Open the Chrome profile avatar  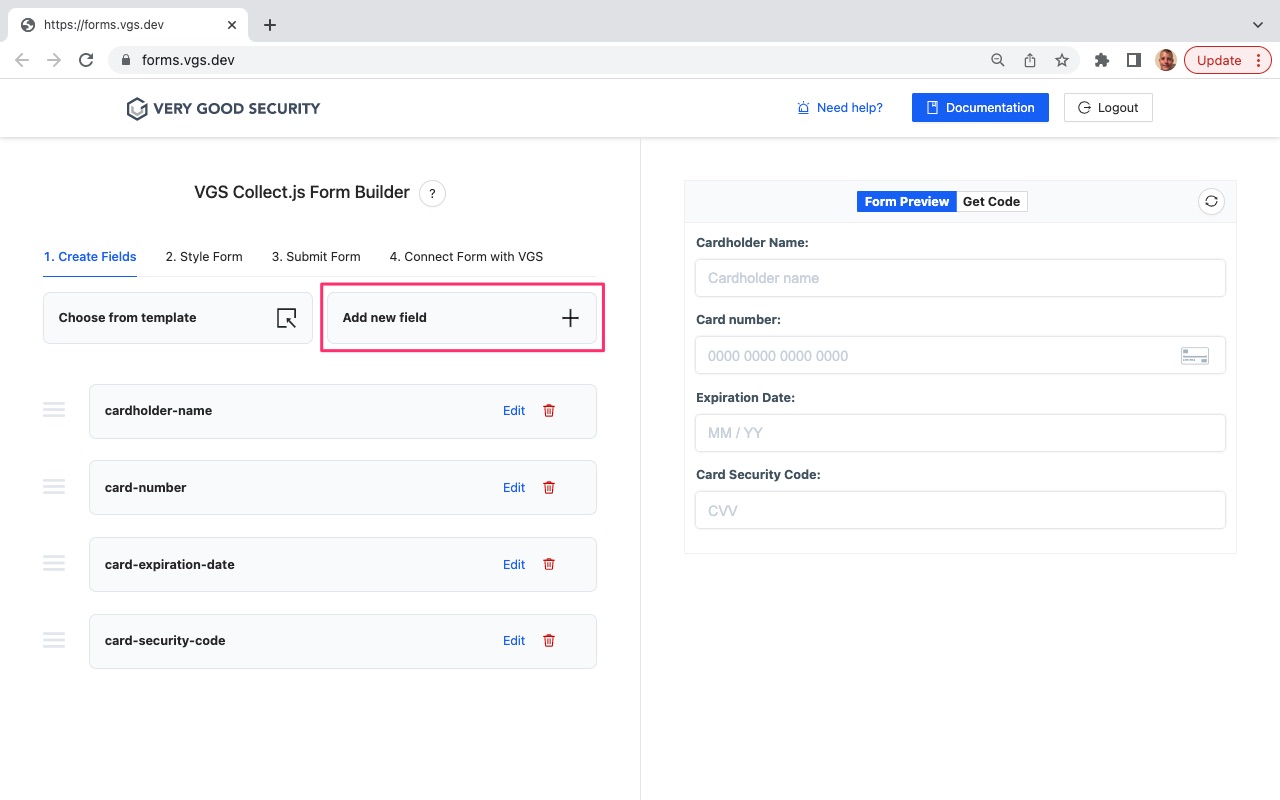pos(1166,60)
